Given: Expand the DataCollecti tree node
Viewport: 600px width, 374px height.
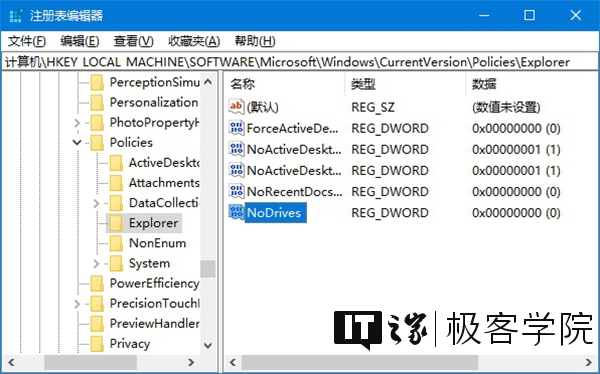Looking at the screenshot, I should coord(96,203).
